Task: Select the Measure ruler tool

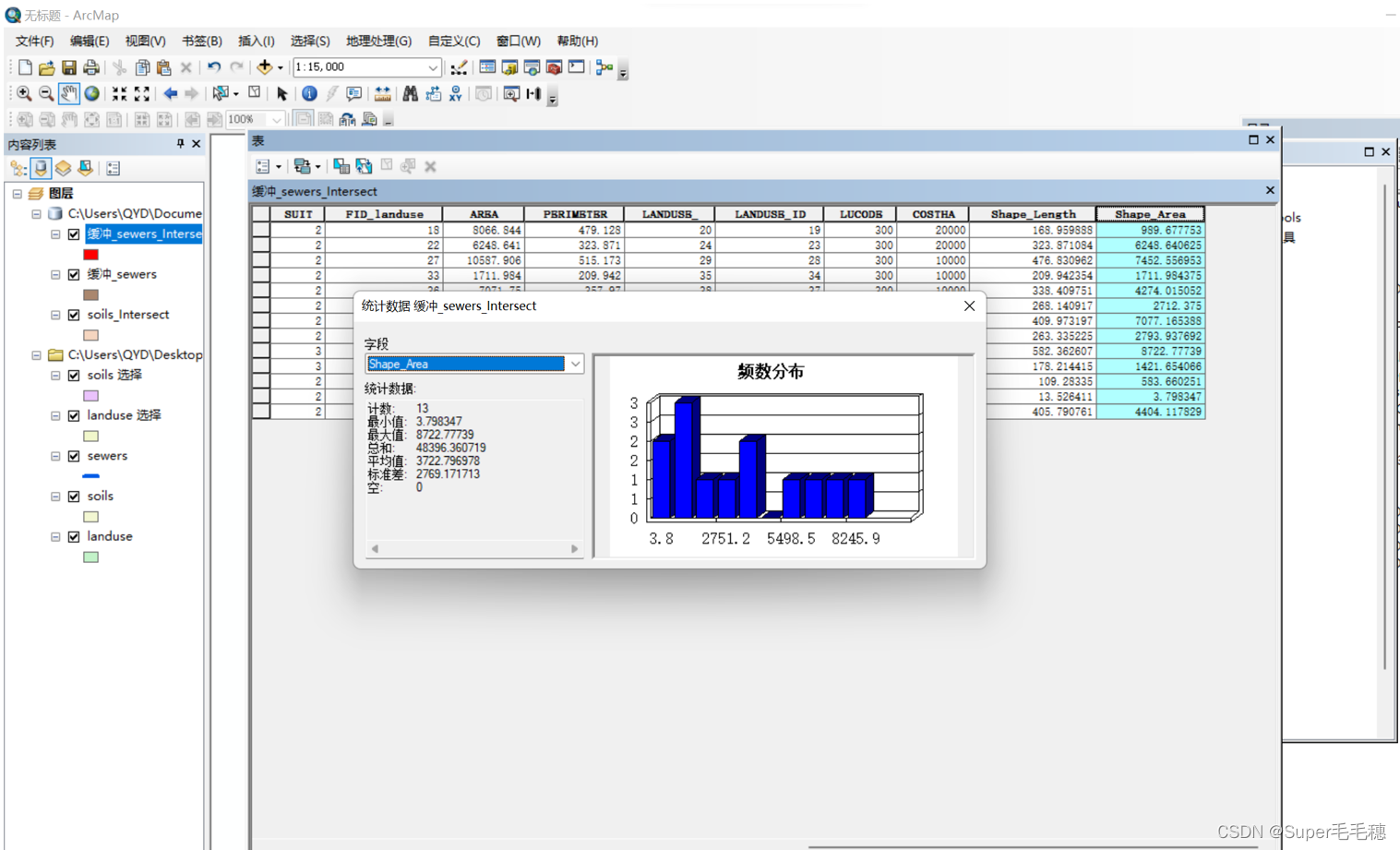Action: coord(382,93)
